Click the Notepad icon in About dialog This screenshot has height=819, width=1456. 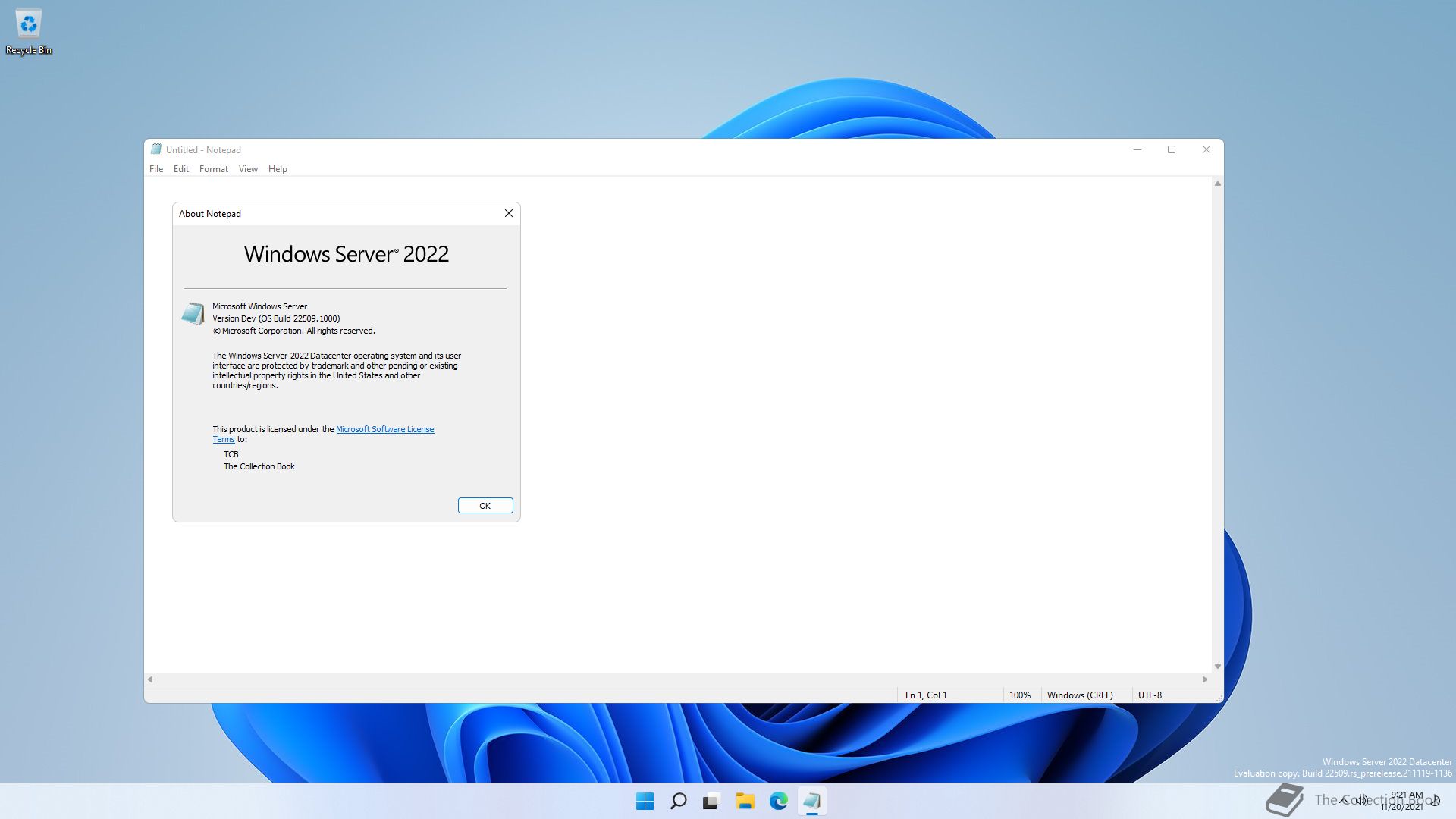tap(193, 313)
